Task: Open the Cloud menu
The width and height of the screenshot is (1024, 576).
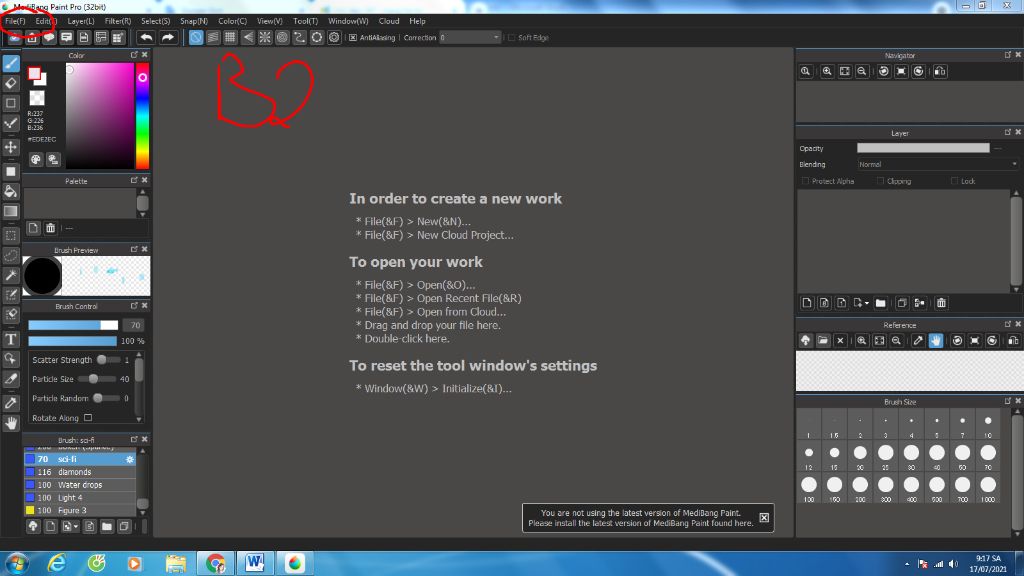Action: pyautogui.click(x=389, y=21)
